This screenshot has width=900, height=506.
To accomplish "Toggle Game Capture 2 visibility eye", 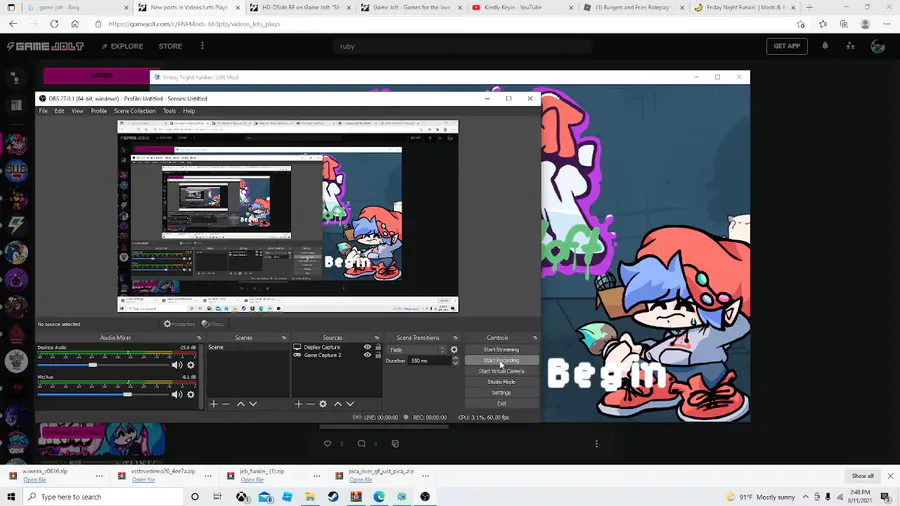I will point(367,355).
